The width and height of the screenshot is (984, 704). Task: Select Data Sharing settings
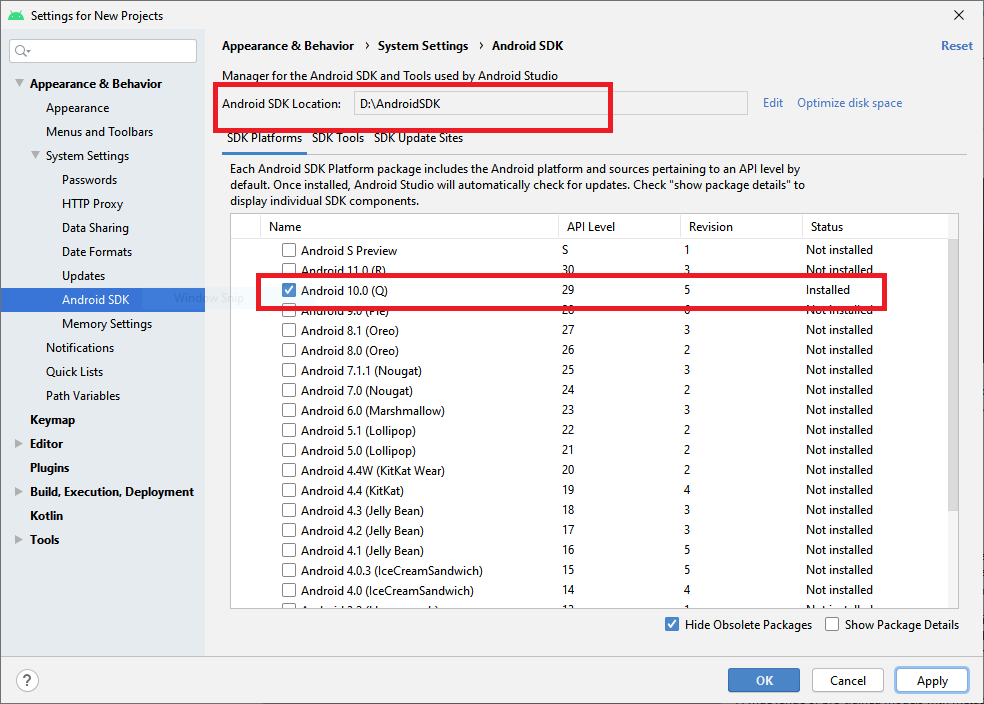95,228
